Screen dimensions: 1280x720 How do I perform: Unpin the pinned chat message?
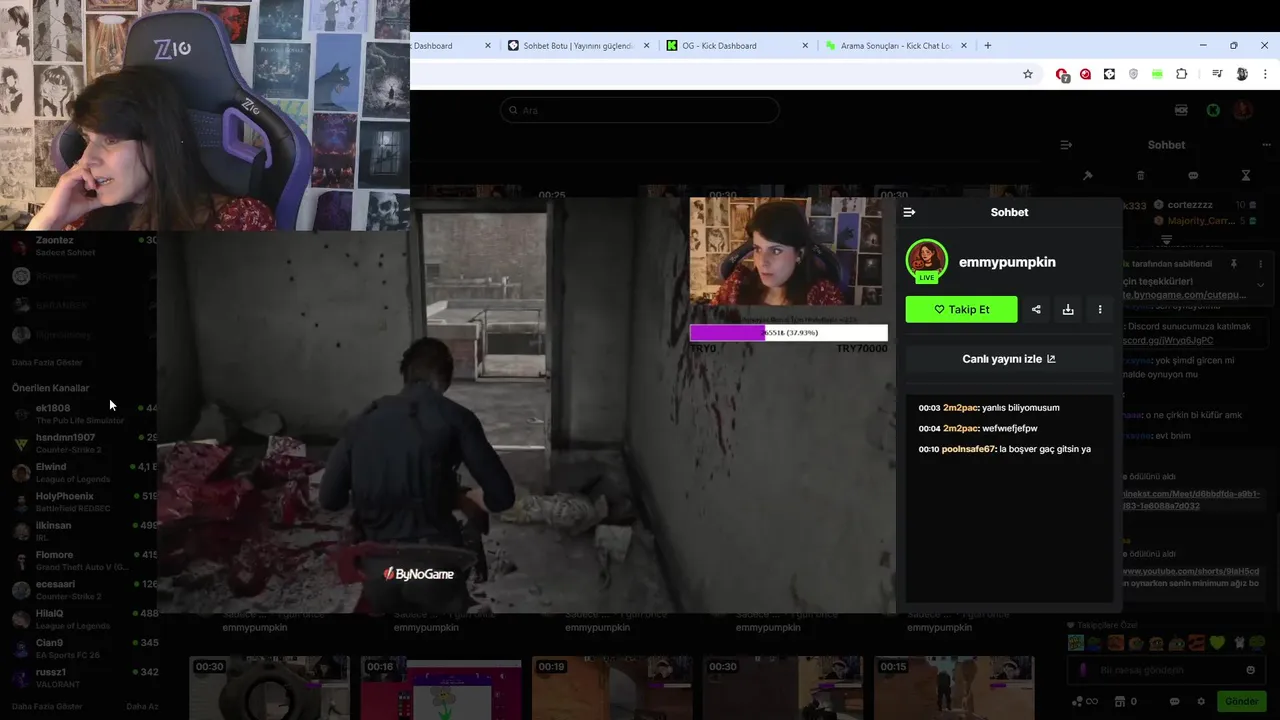1234,264
